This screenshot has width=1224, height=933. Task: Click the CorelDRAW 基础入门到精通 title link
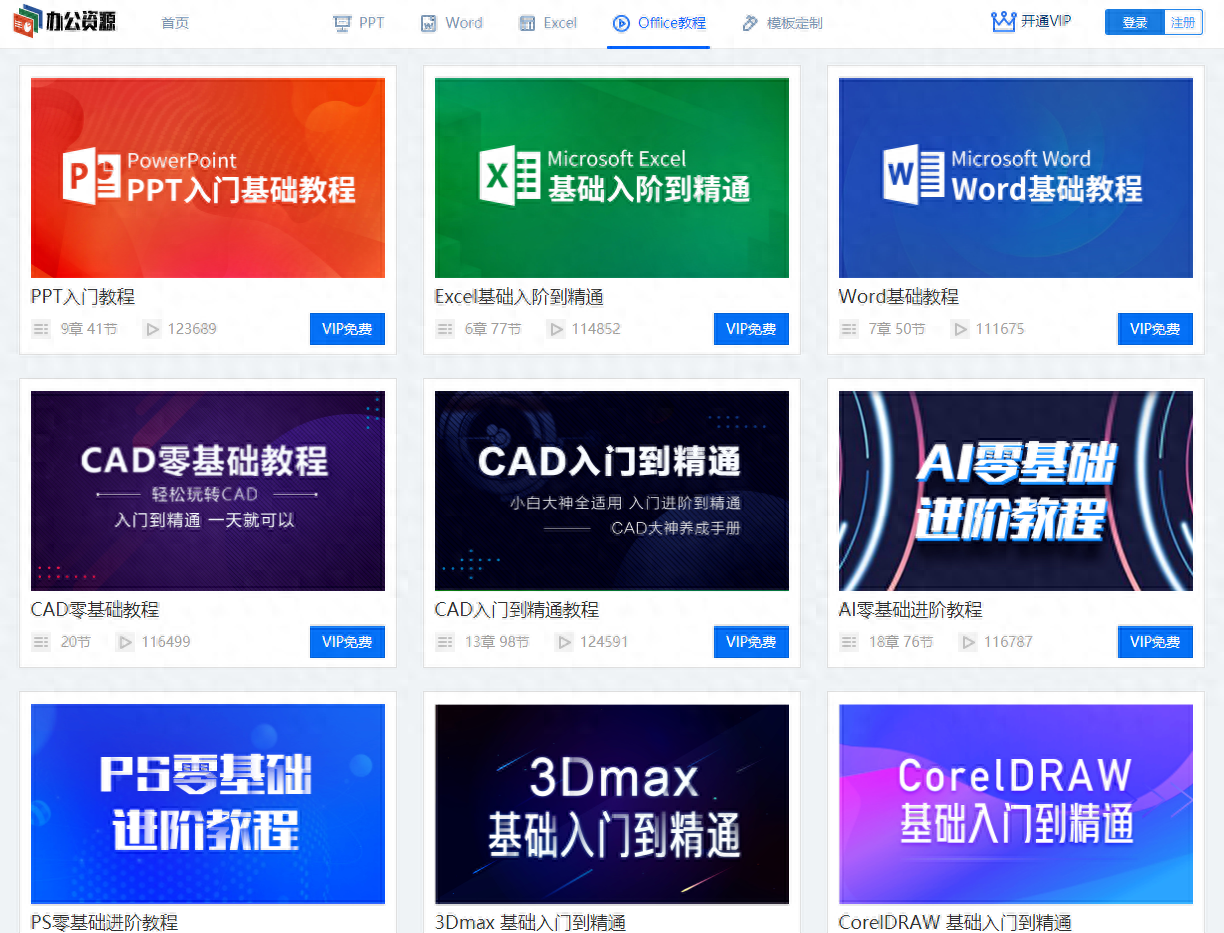pos(955,923)
